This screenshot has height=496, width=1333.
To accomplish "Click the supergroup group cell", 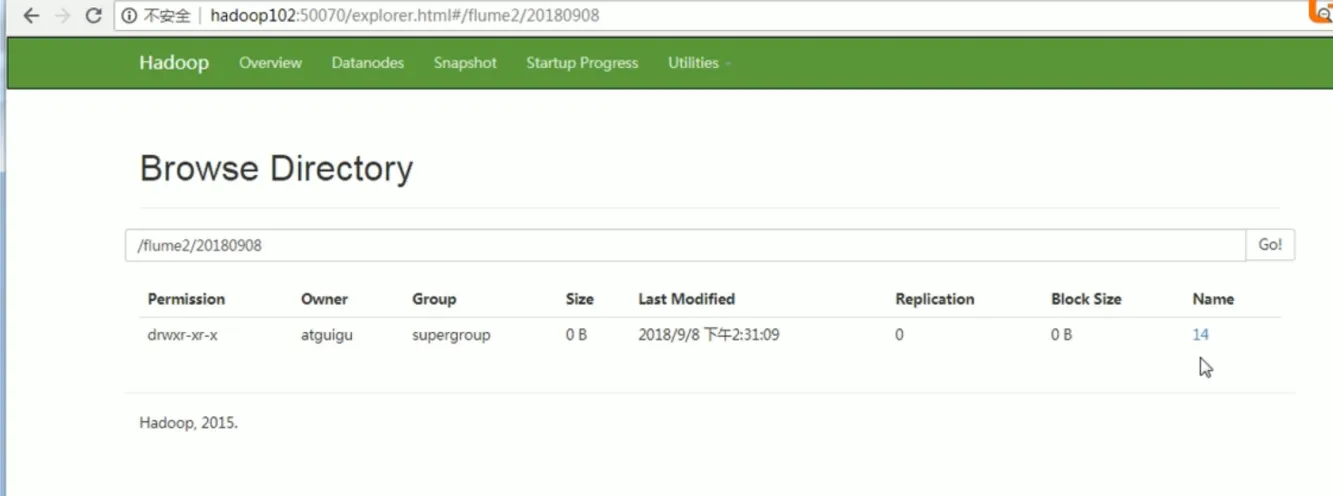I will (x=451, y=335).
